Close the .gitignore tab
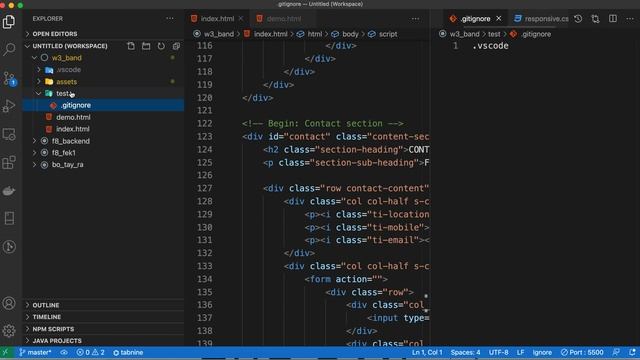This screenshot has height=360, width=640. coord(499,18)
